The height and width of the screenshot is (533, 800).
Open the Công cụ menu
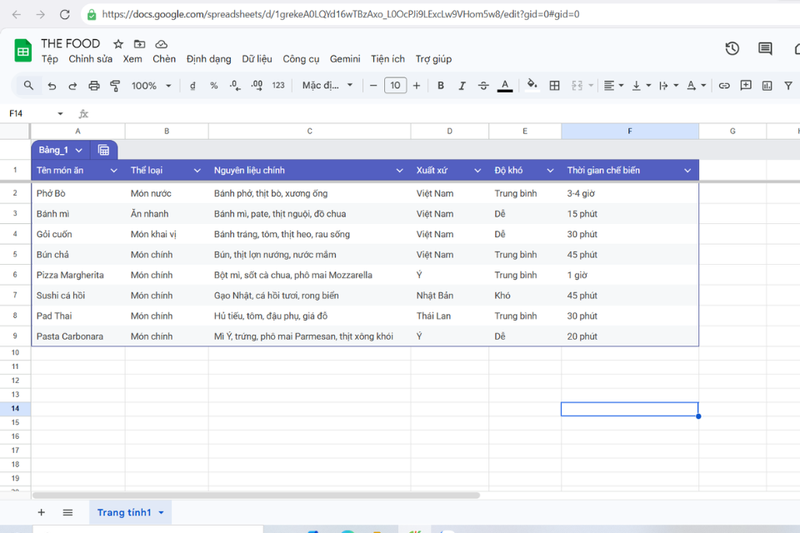(301, 59)
